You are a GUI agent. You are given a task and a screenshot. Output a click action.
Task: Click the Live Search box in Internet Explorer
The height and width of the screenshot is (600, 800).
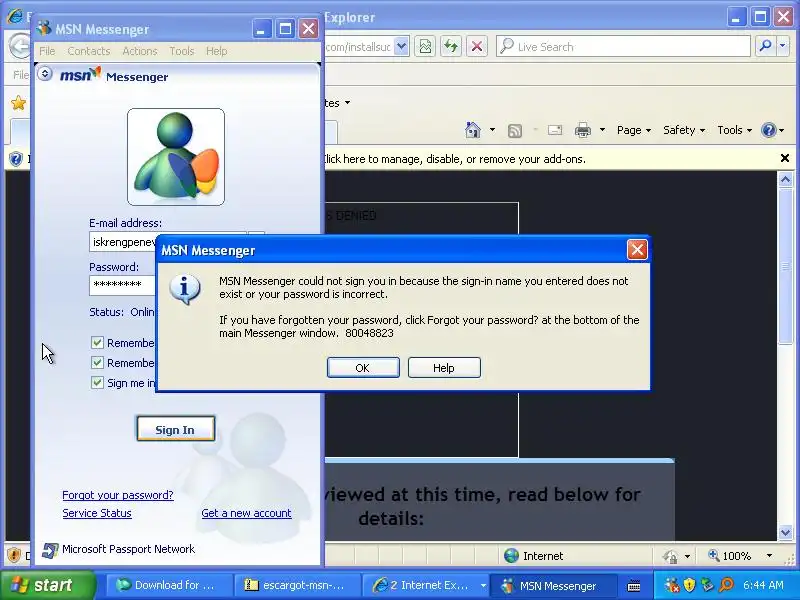click(623, 46)
